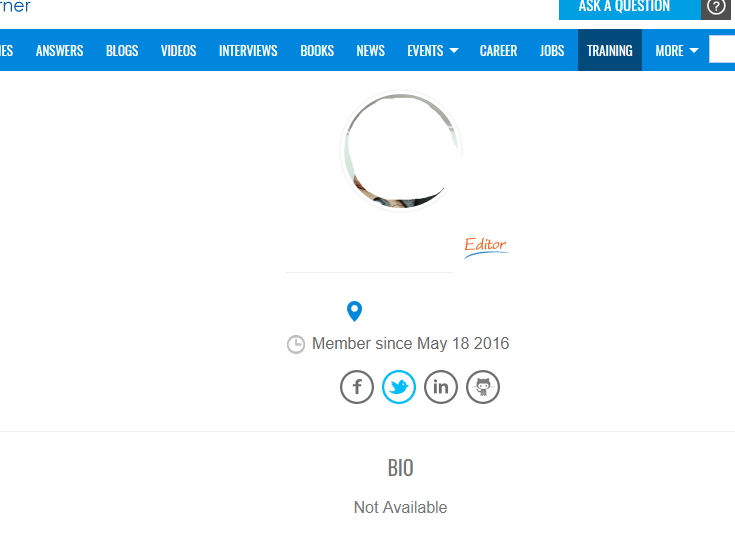The height and width of the screenshot is (550, 735).
Task: Click the blue location pin icon
Action: [354, 311]
